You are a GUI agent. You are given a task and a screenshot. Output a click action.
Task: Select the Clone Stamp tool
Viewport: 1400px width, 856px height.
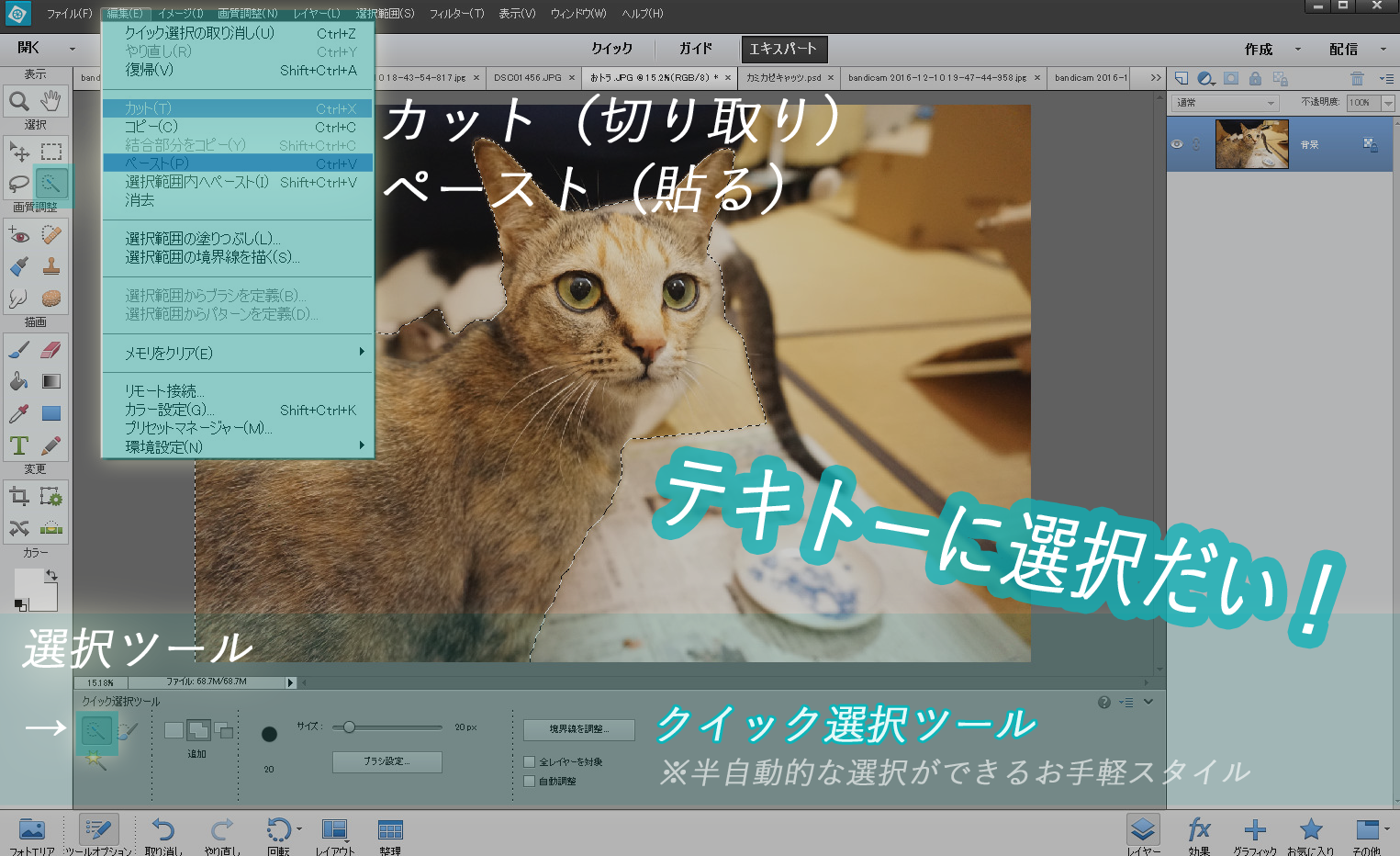(x=51, y=266)
